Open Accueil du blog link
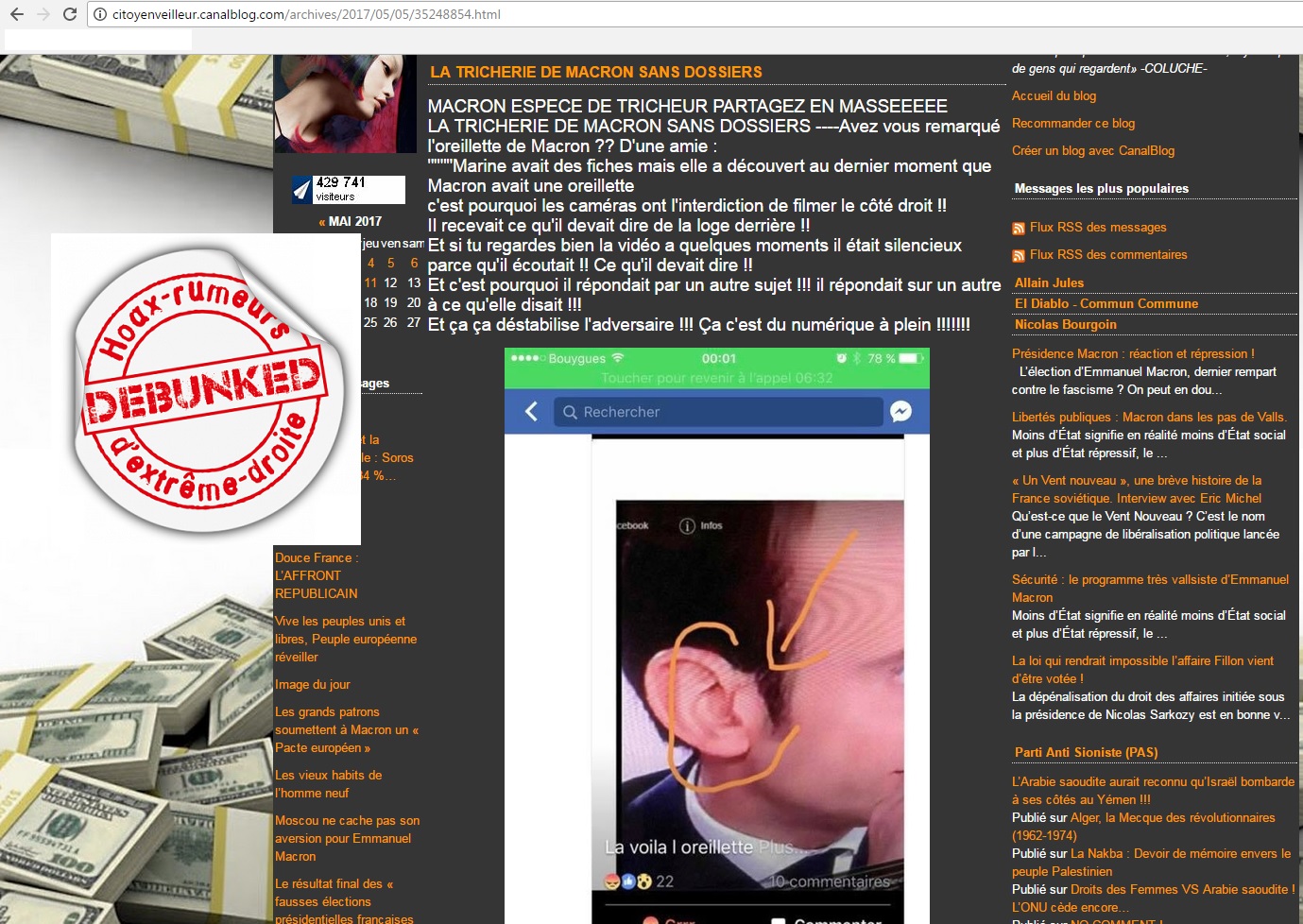 pos(1054,95)
